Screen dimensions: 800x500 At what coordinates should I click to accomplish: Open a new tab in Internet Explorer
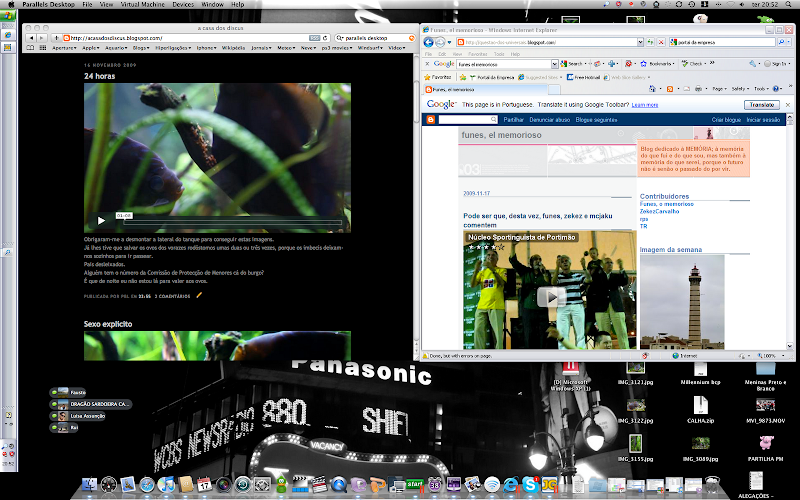(x=554, y=90)
